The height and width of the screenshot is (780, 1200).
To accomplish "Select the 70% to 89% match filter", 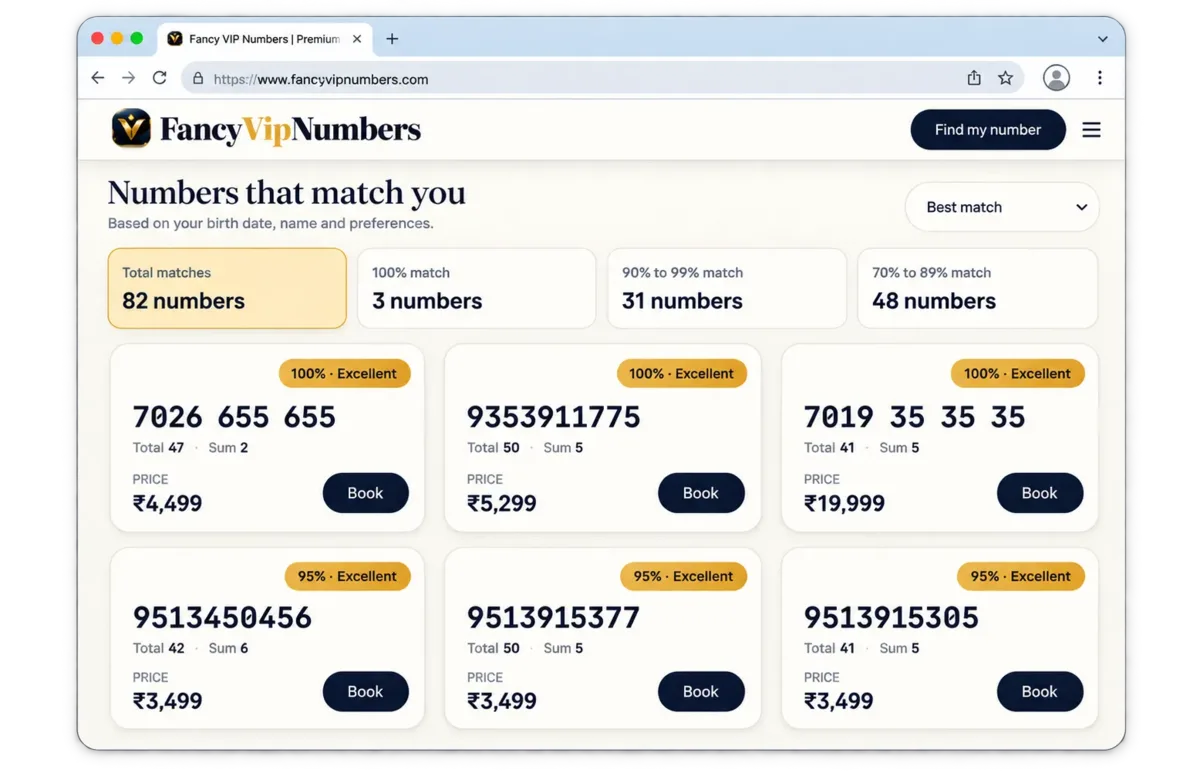I will click(x=977, y=288).
